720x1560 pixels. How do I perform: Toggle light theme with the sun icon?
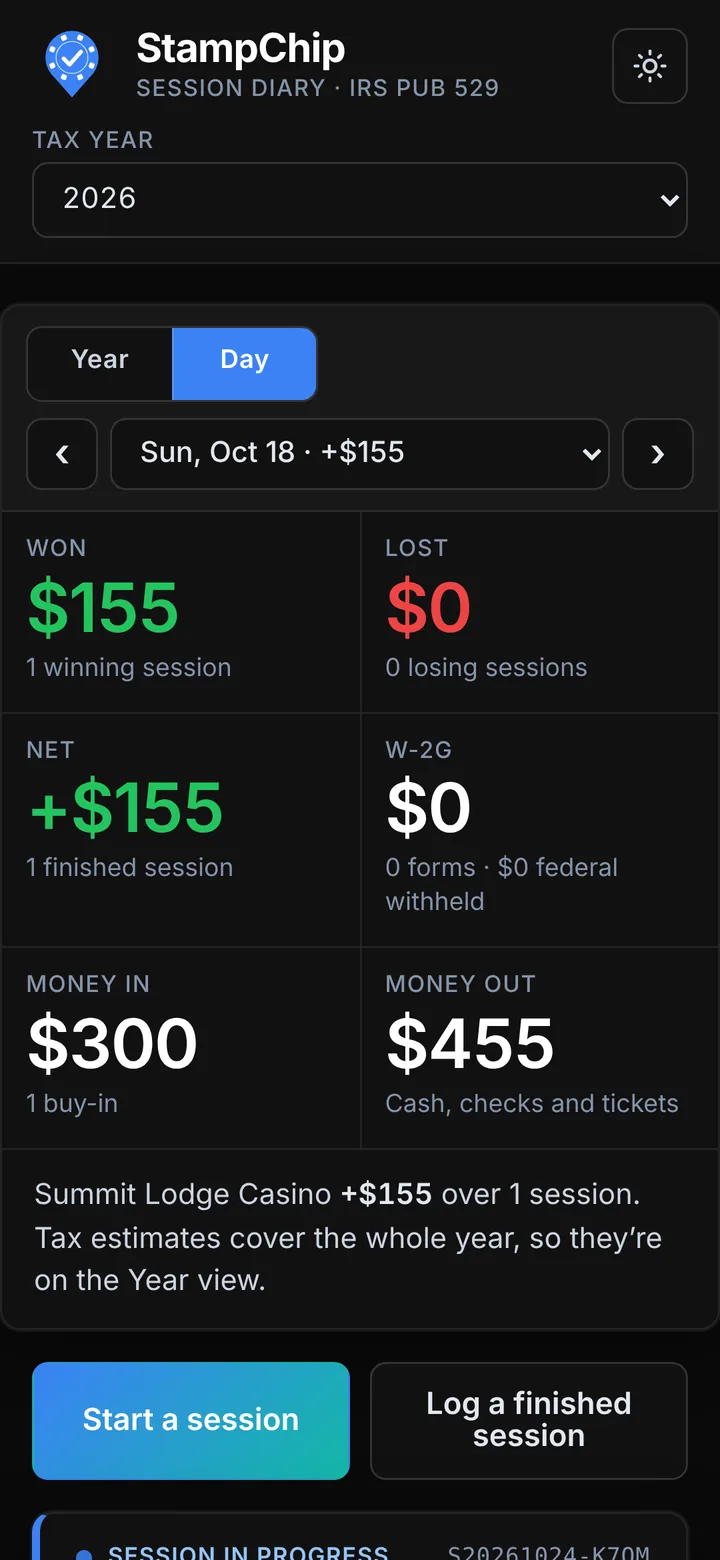pyautogui.click(x=650, y=66)
